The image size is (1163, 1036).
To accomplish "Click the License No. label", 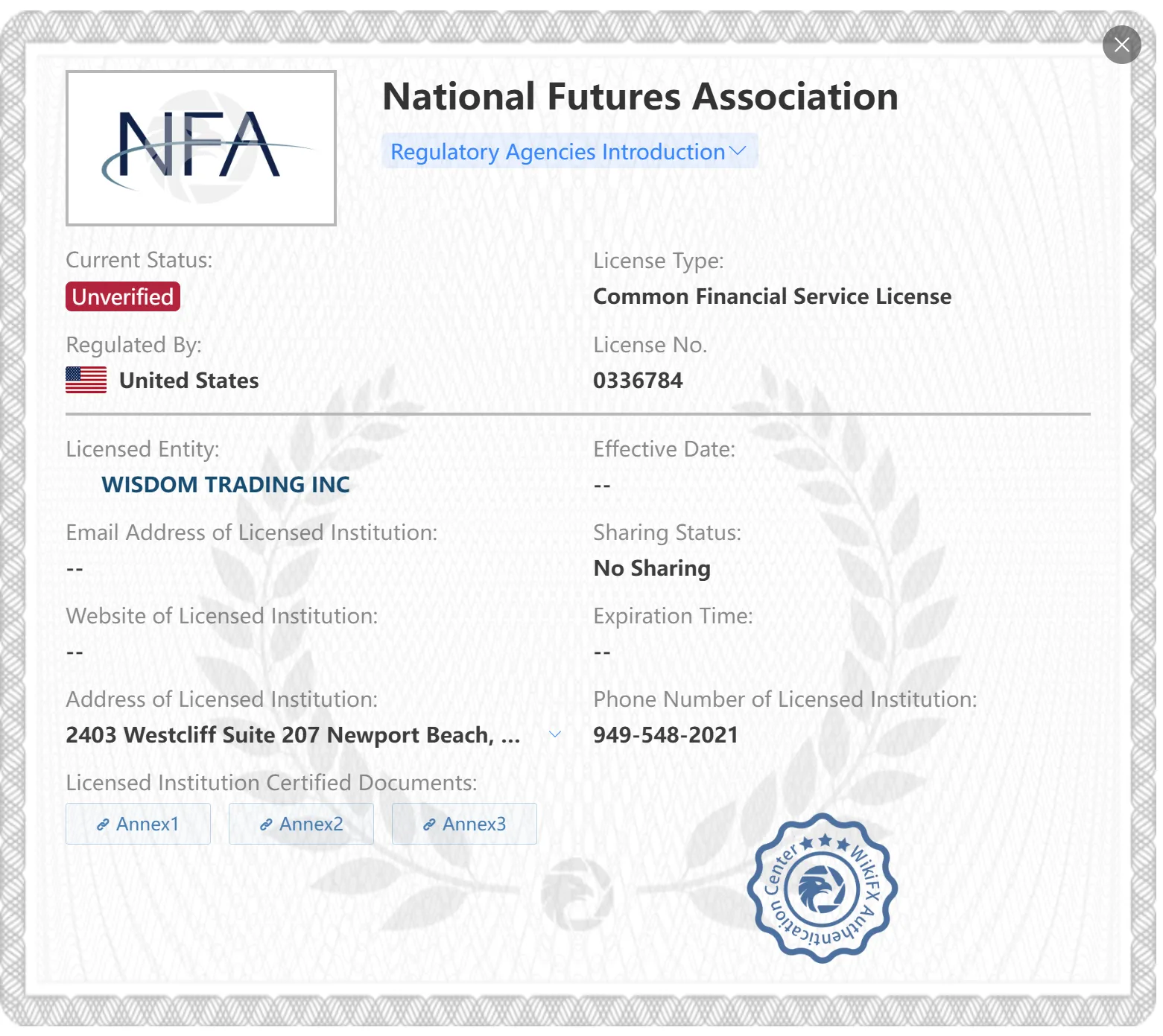I will pyautogui.click(x=650, y=345).
